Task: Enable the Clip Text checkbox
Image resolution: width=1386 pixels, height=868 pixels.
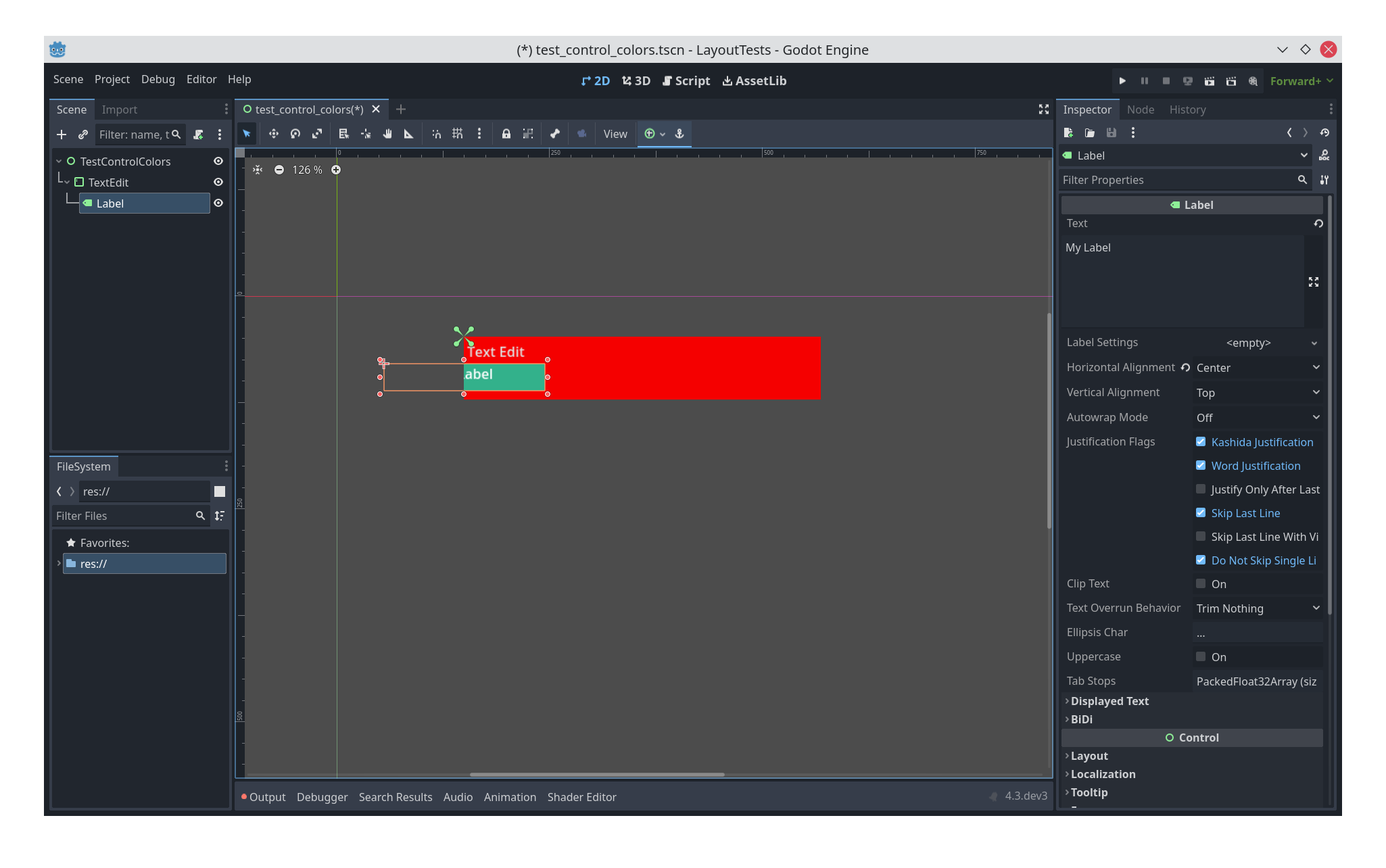Action: coord(1201,583)
